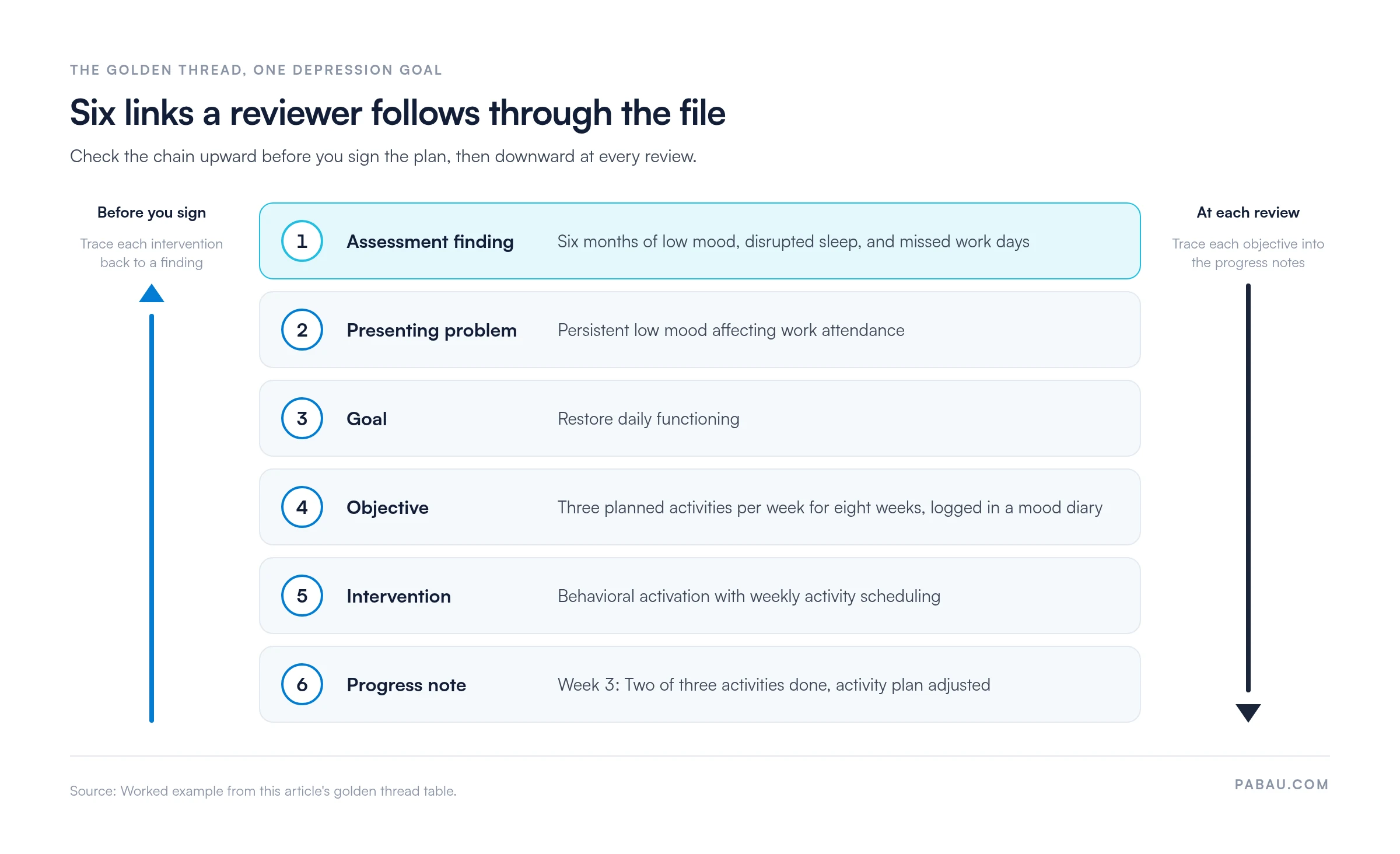This screenshot has height=854, width=1400.
Task: Click the number 4 circle for Objective
Action: (302, 507)
